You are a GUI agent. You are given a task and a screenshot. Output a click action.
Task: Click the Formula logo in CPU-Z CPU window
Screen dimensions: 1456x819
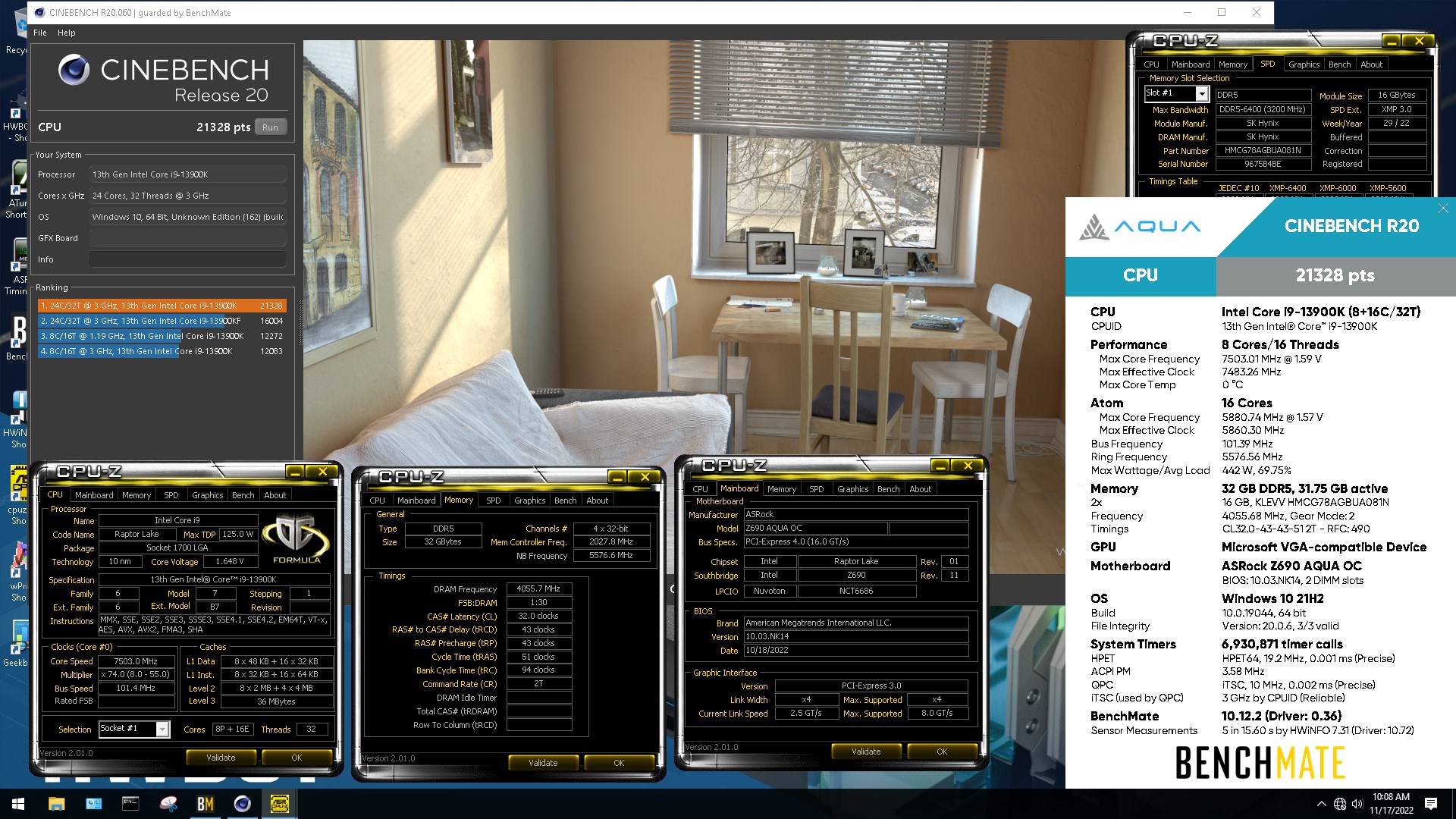296,539
